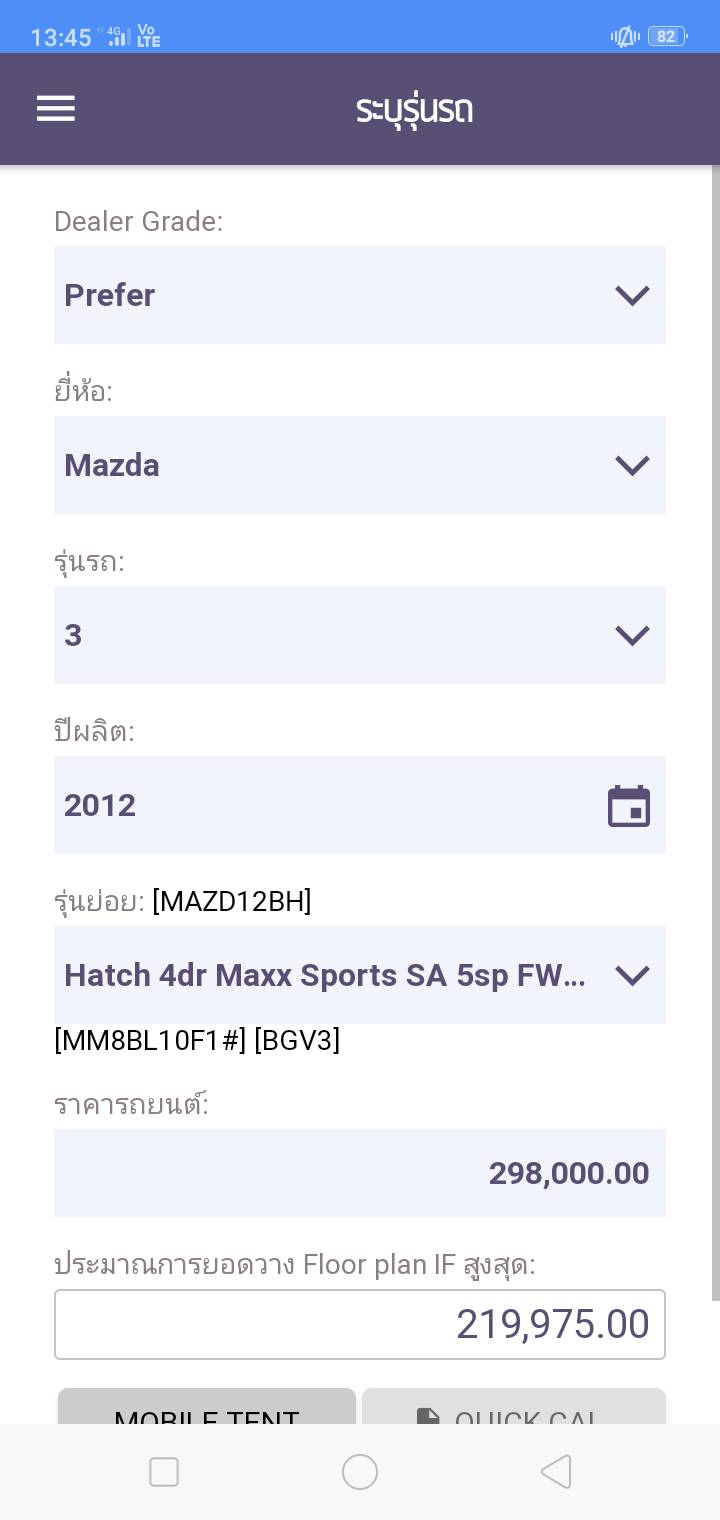Tap the Mobile Tent button
This screenshot has width=720, height=1520.
tap(207, 1408)
